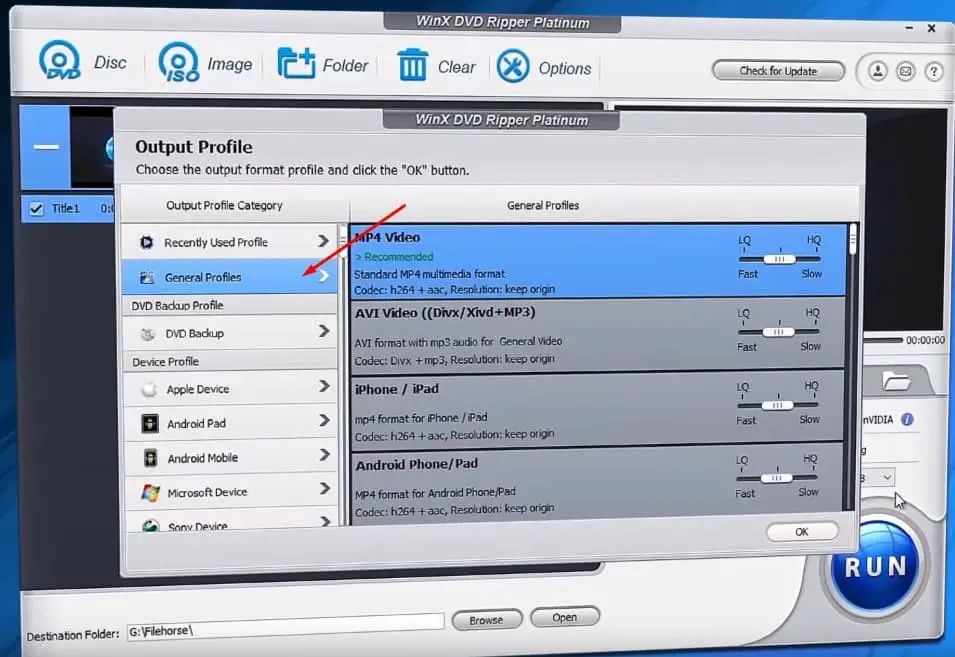The width and height of the screenshot is (955, 657).
Task: Expand Android Mobile arrow
Action: point(325,455)
